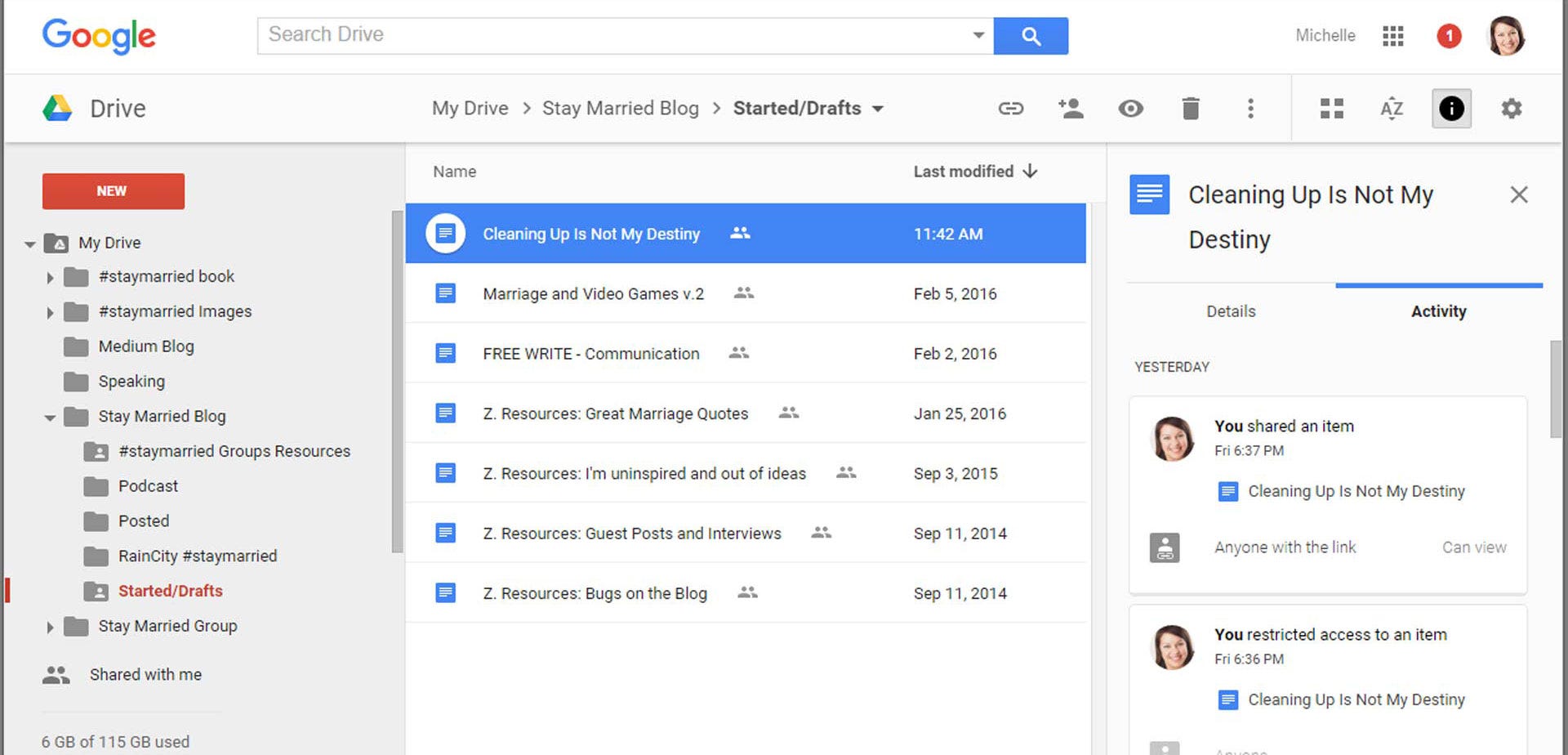Click the red notifications badge
The image size is (1568, 755).
(x=1449, y=36)
